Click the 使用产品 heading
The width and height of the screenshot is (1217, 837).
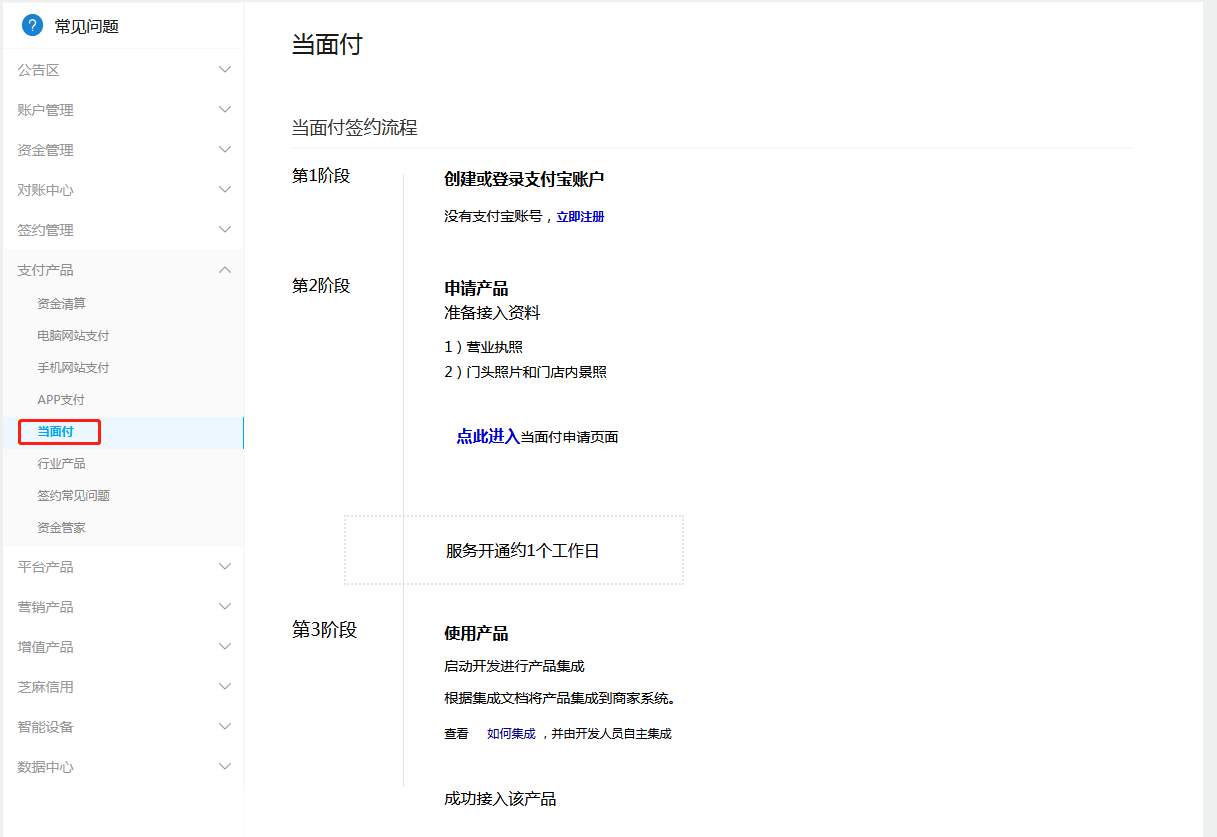point(476,634)
